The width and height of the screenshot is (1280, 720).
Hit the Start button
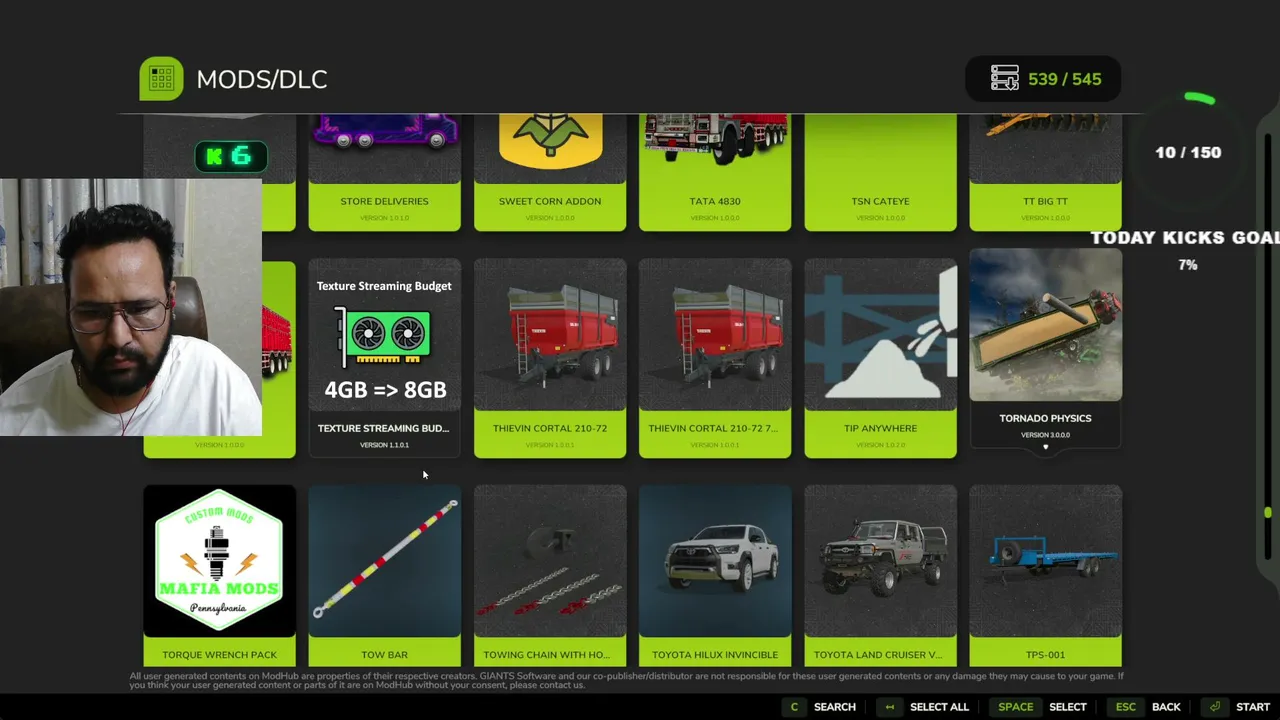point(1253,707)
